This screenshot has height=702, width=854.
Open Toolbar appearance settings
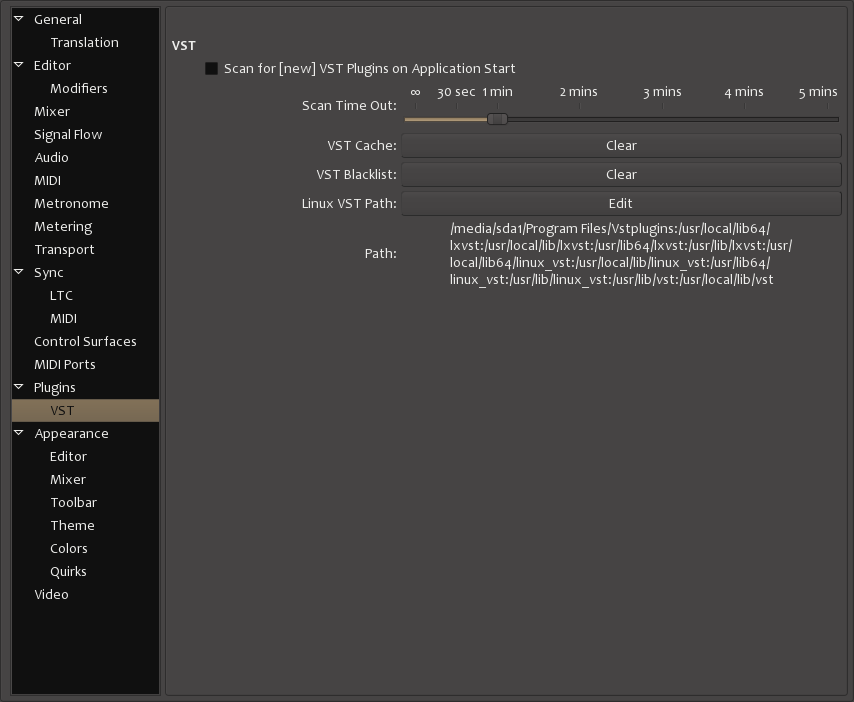tap(74, 503)
